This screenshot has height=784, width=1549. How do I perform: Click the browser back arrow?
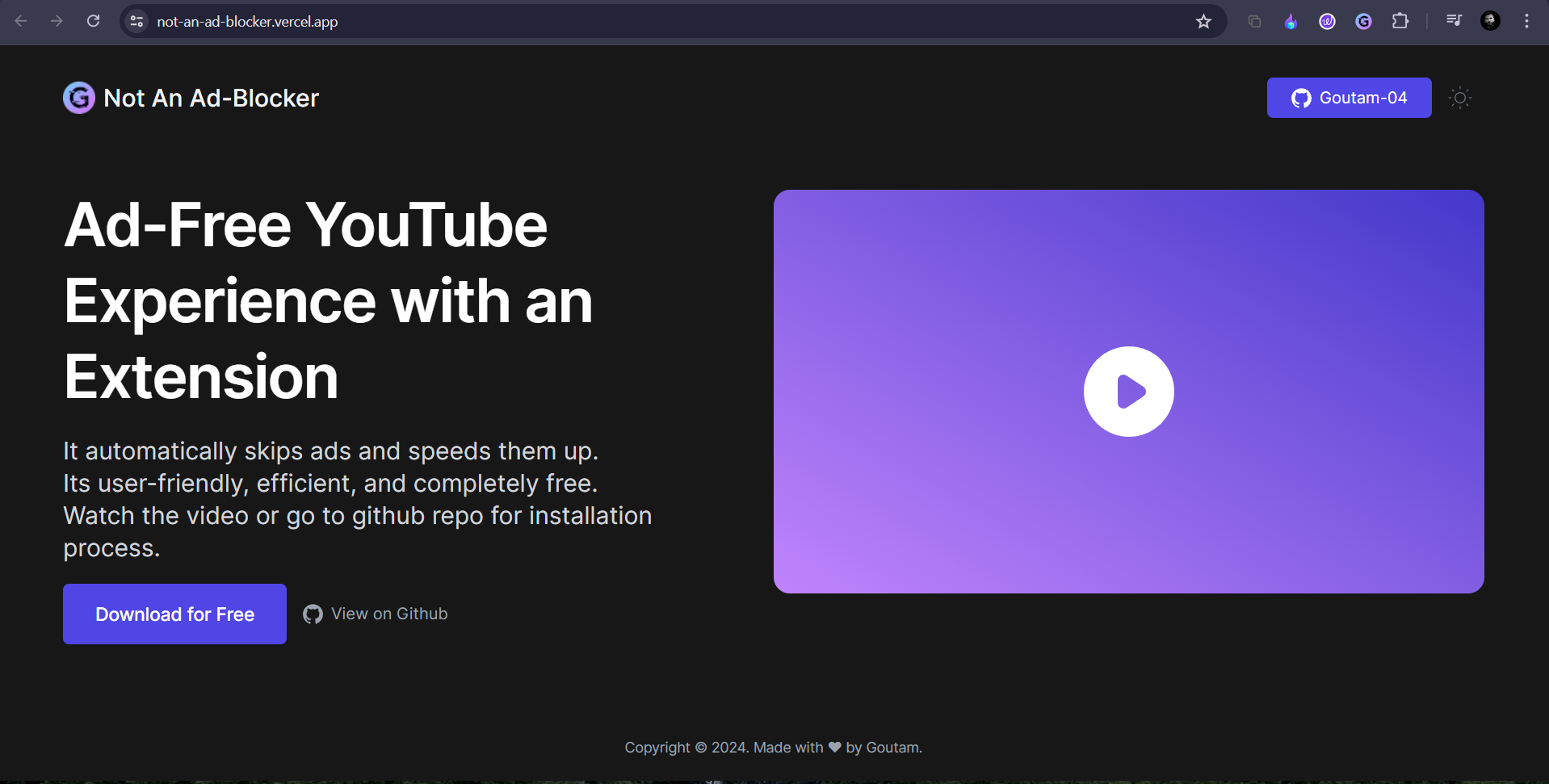[x=22, y=21]
